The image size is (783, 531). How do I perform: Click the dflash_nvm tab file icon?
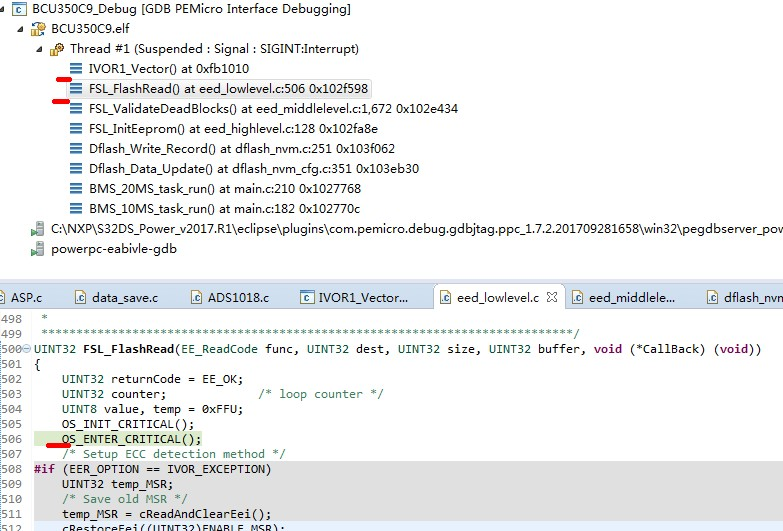[713, 298]
